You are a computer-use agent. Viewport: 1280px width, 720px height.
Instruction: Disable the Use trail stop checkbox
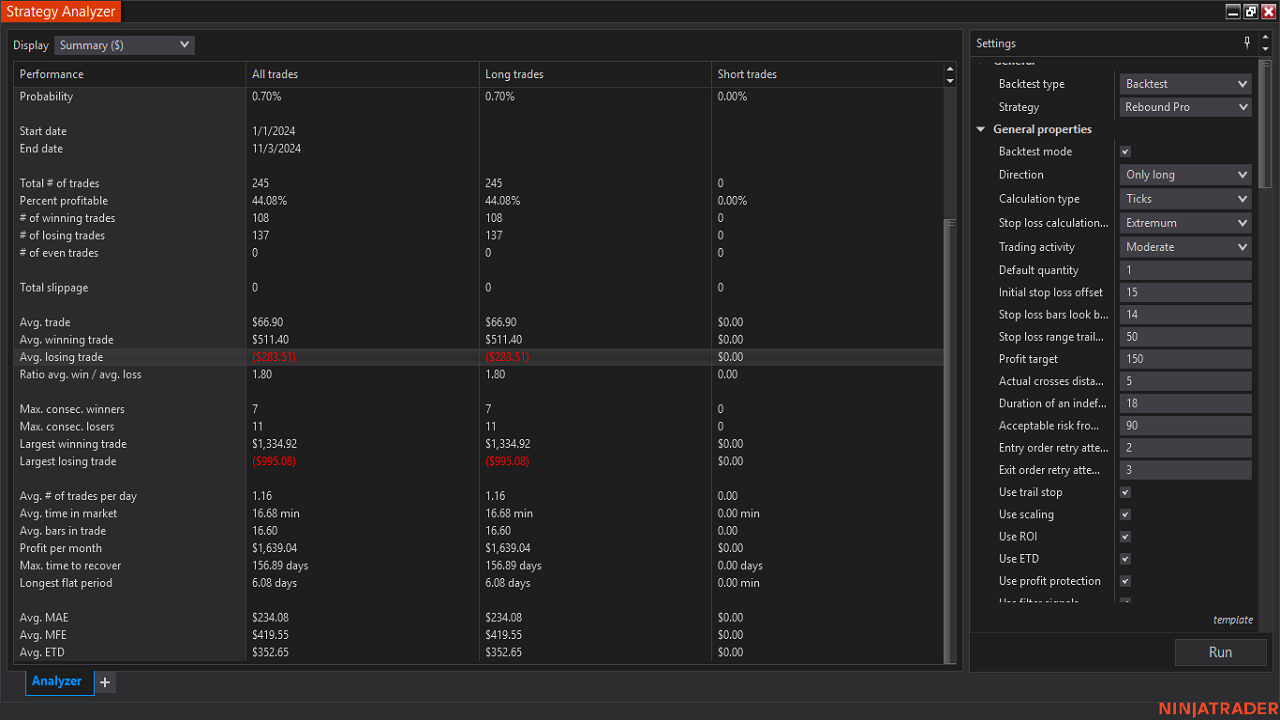(x=1125, y=493)
